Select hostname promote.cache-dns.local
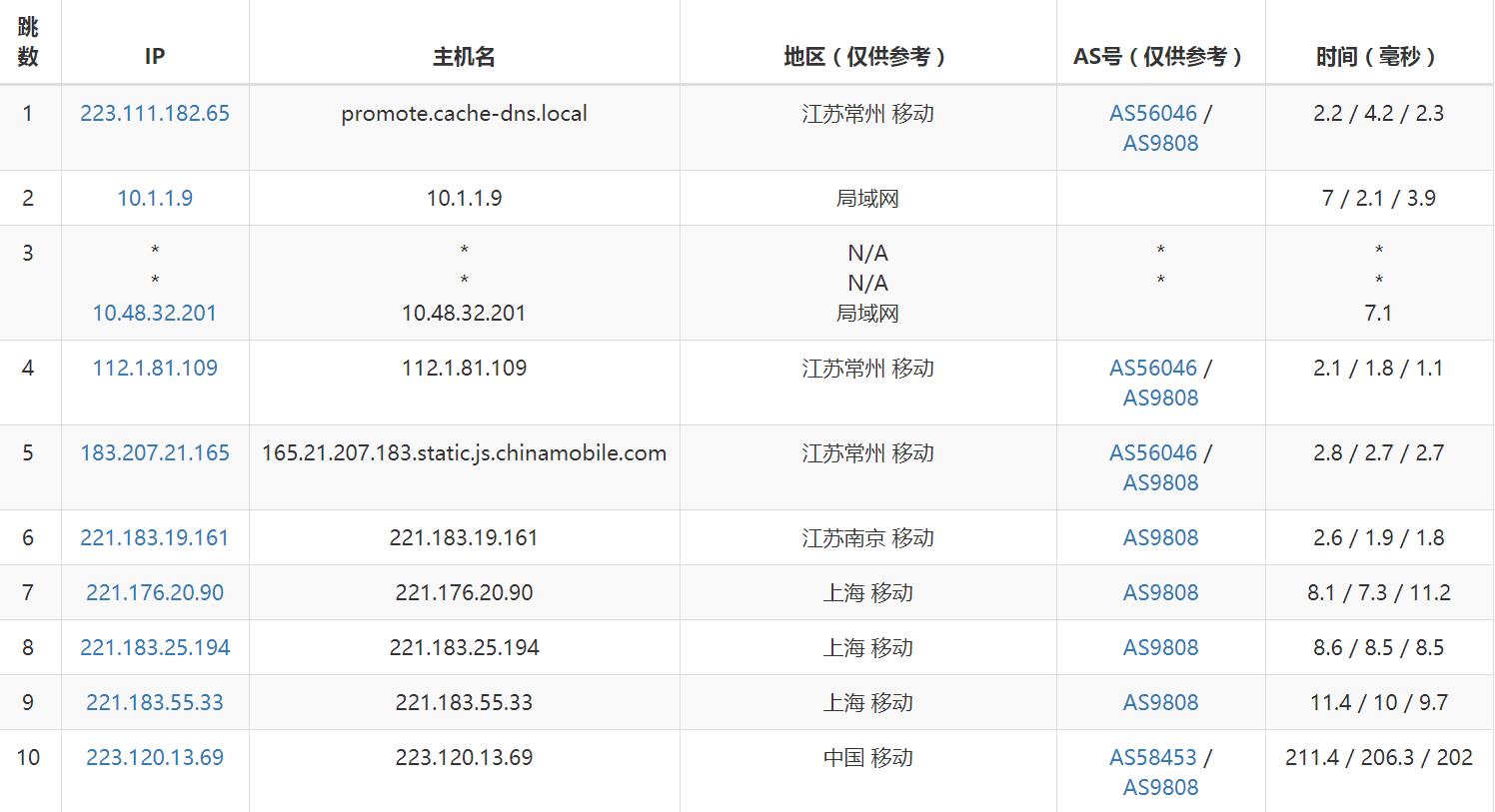The width and height of the screenshot is (1495, 812). click(x=464, y=113)
